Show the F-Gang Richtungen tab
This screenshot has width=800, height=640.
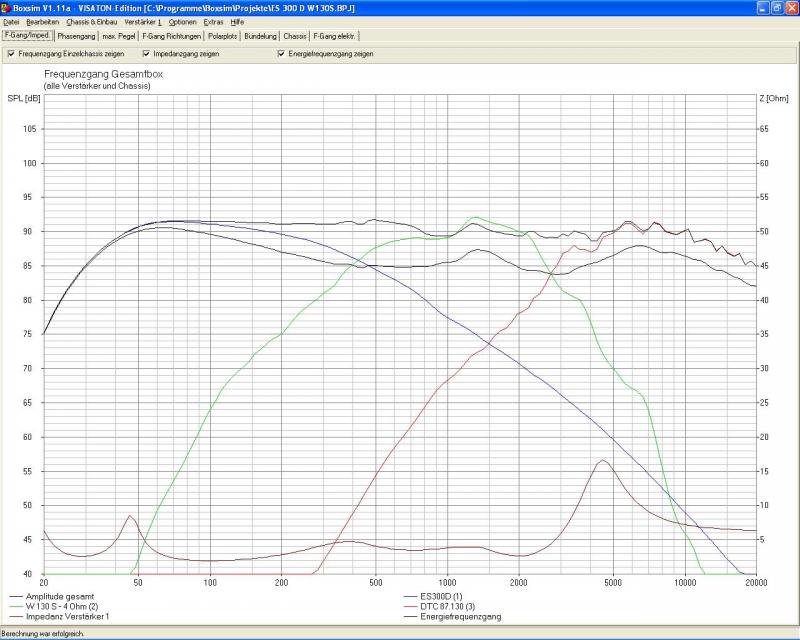[172, 36]
